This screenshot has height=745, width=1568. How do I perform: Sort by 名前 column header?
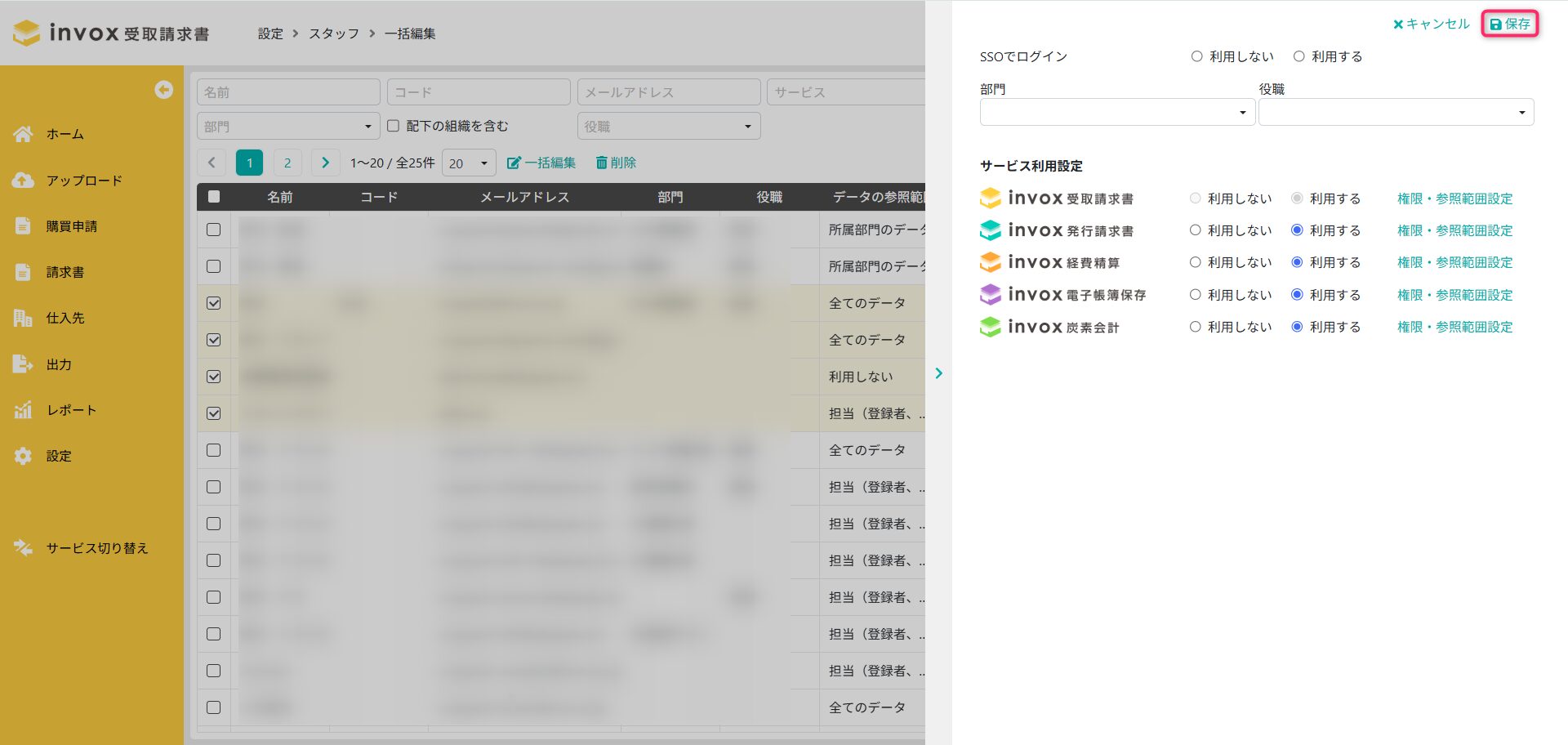pyautogui.click(x=280, y=197)
